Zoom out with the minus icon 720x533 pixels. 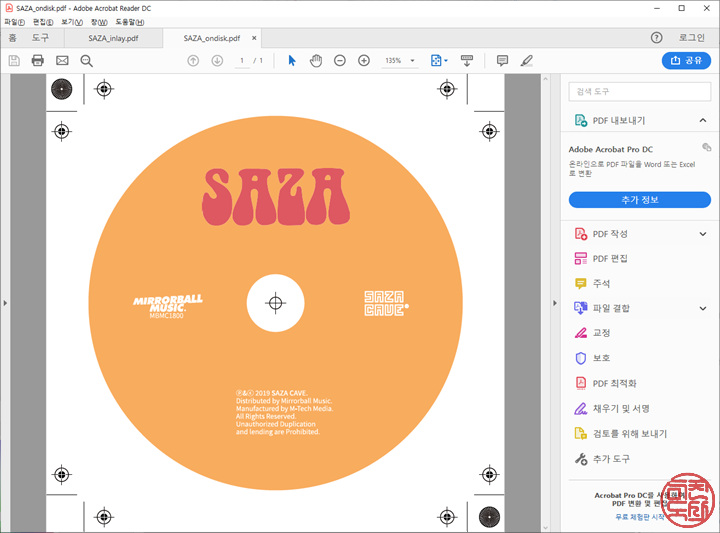[340, 61]
